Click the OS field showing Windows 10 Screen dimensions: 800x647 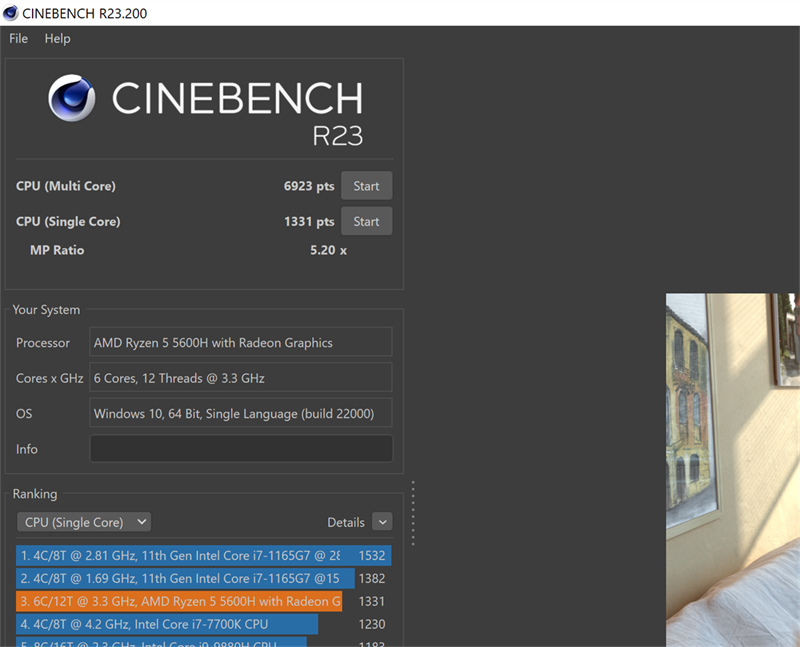click(240, 412)
